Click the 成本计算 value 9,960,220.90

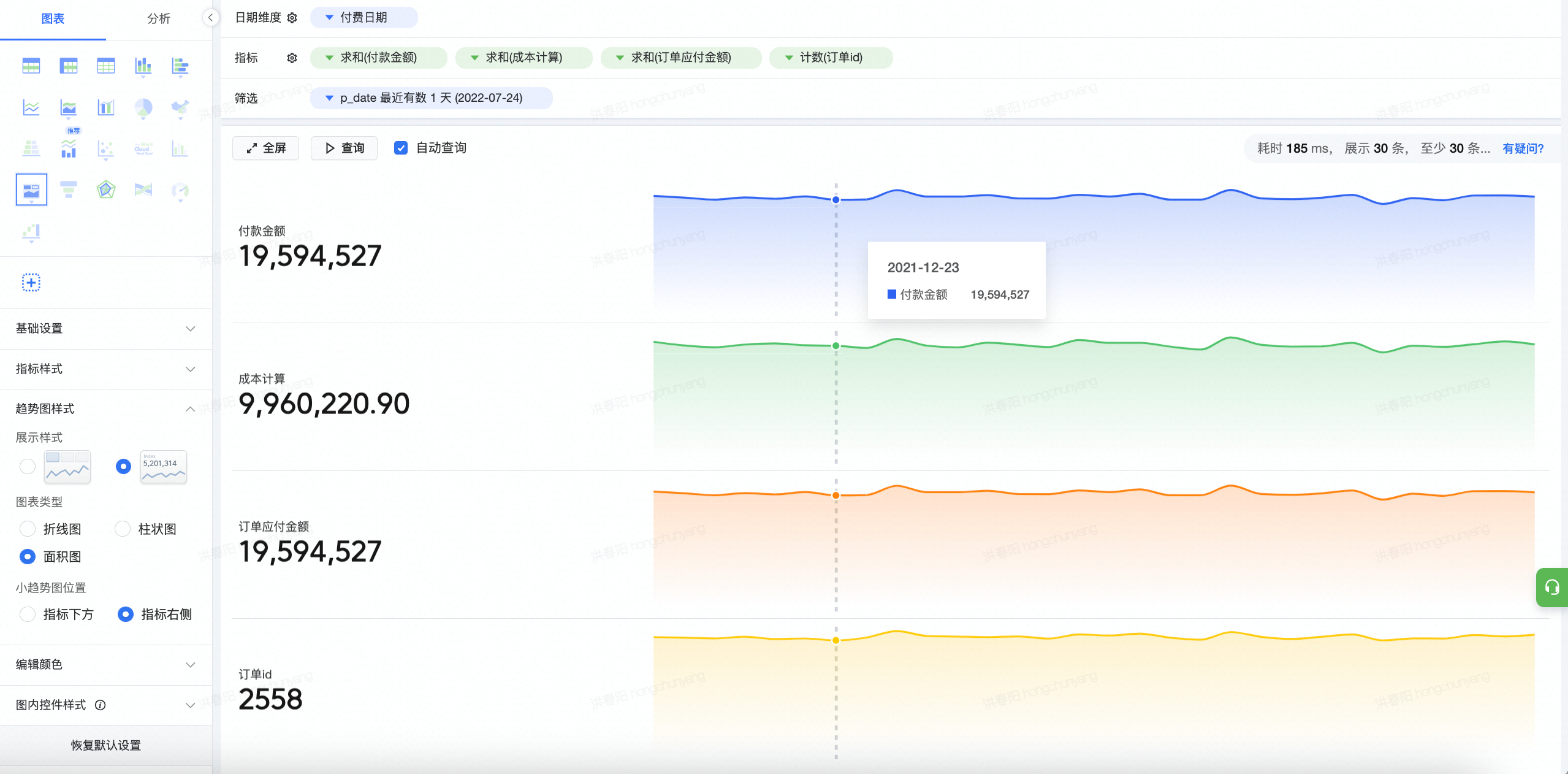point(324,404)
